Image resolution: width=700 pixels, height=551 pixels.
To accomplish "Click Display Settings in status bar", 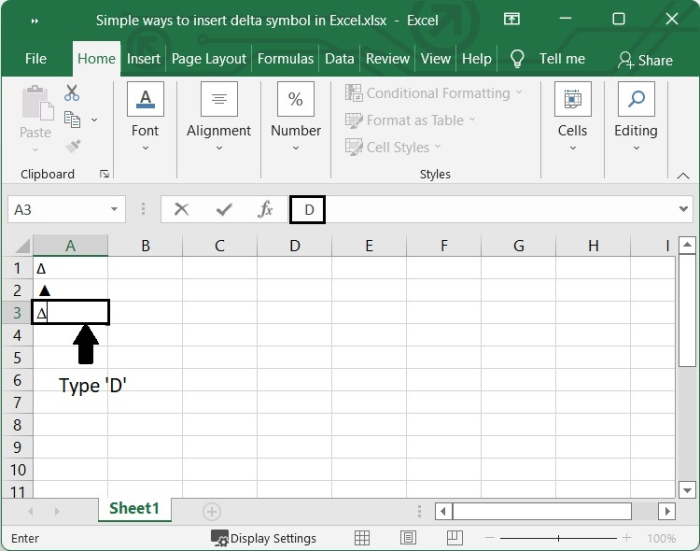I will pyautogui.click(x=273, y=538).
